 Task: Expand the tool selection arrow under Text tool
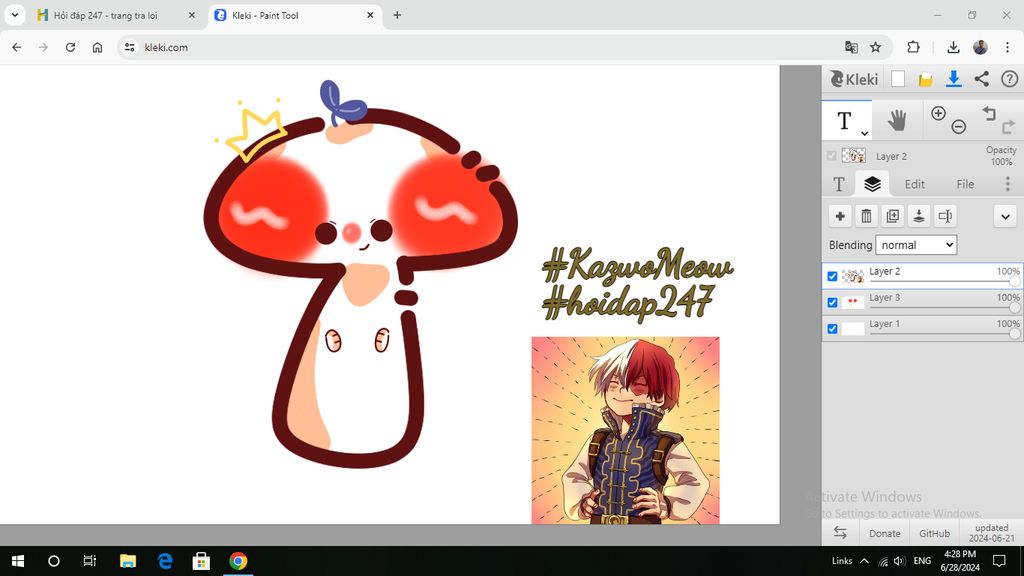[x=865, y=133]
